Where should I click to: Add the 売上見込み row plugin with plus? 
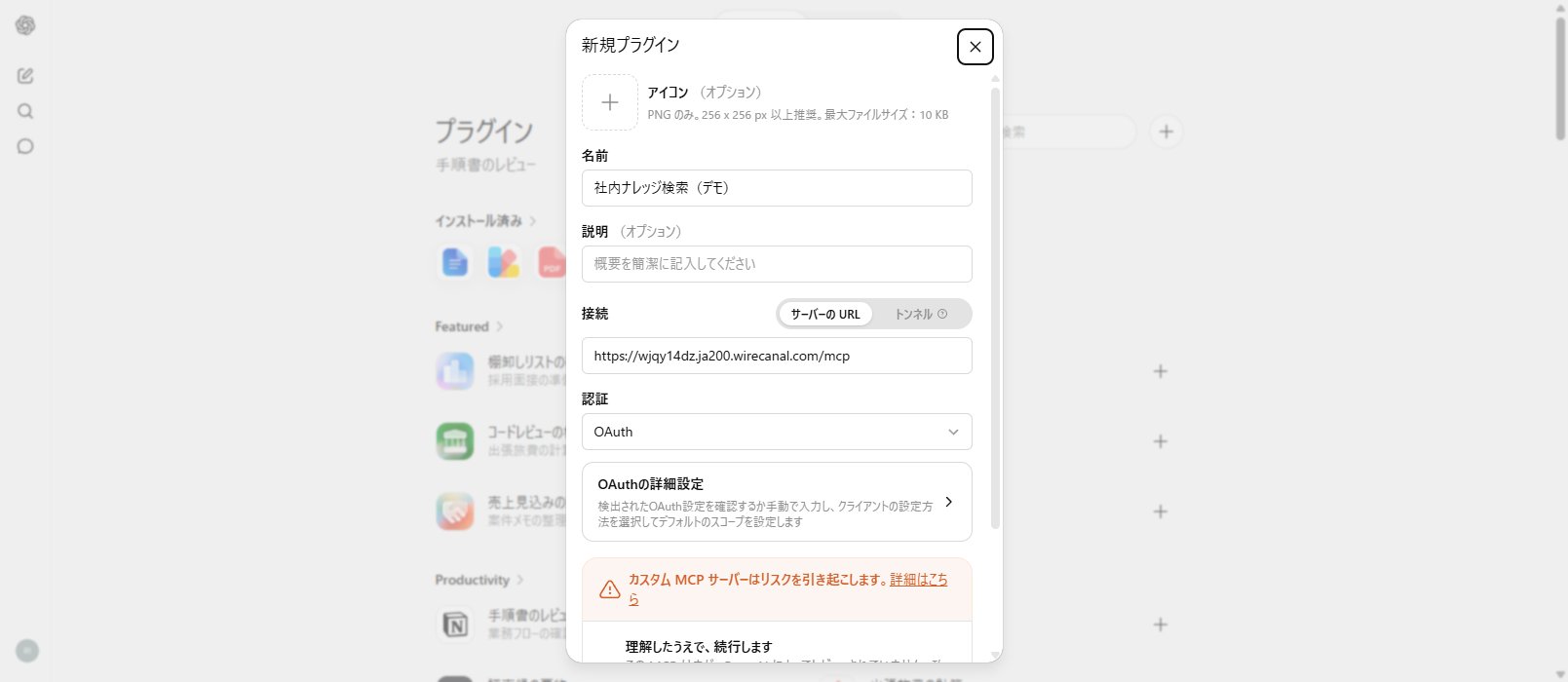(x=1160, y=511)
